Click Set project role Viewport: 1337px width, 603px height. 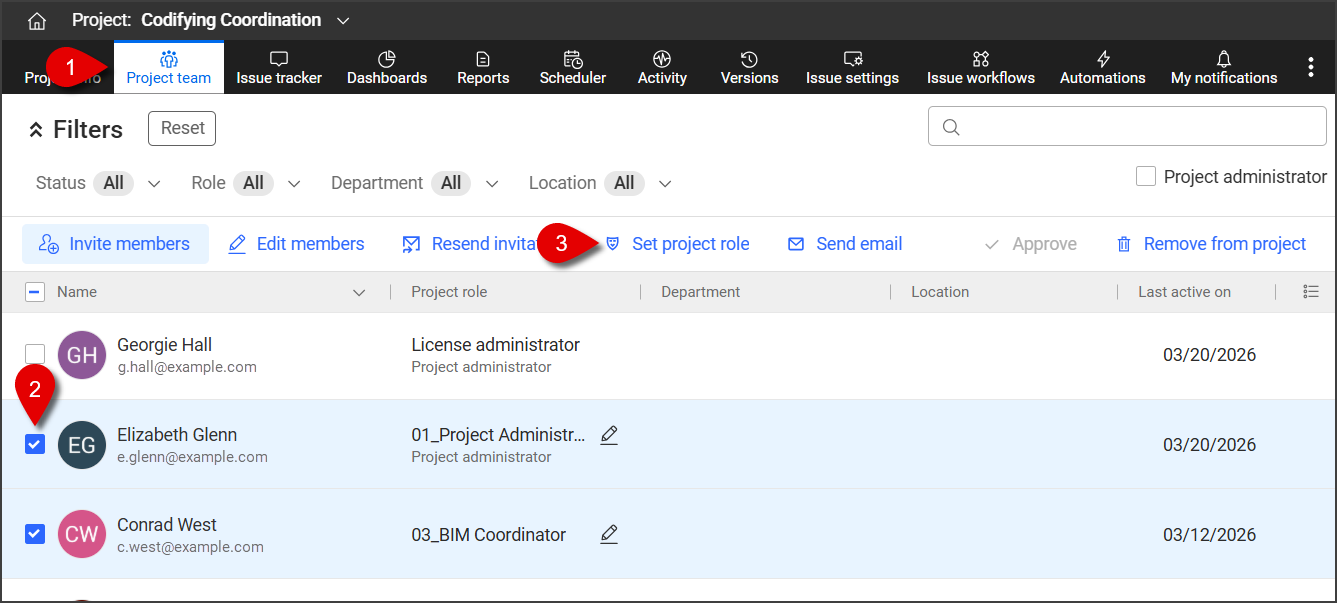(677, 244)
